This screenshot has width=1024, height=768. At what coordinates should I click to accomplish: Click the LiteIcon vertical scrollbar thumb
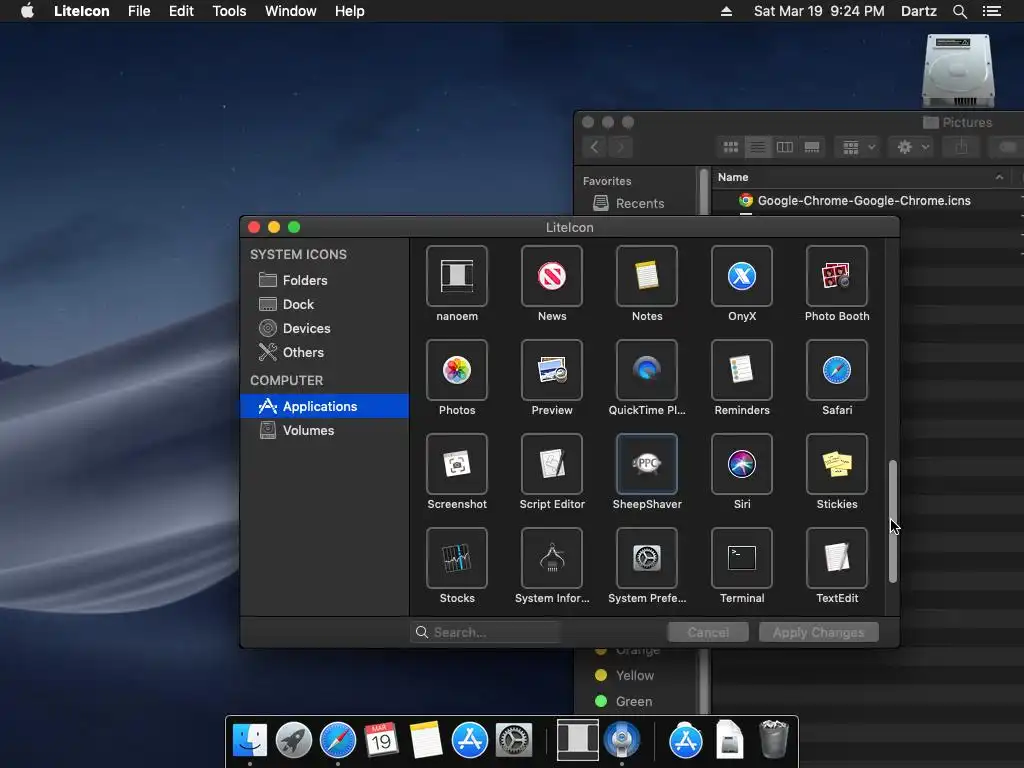(x=892, y=521)
